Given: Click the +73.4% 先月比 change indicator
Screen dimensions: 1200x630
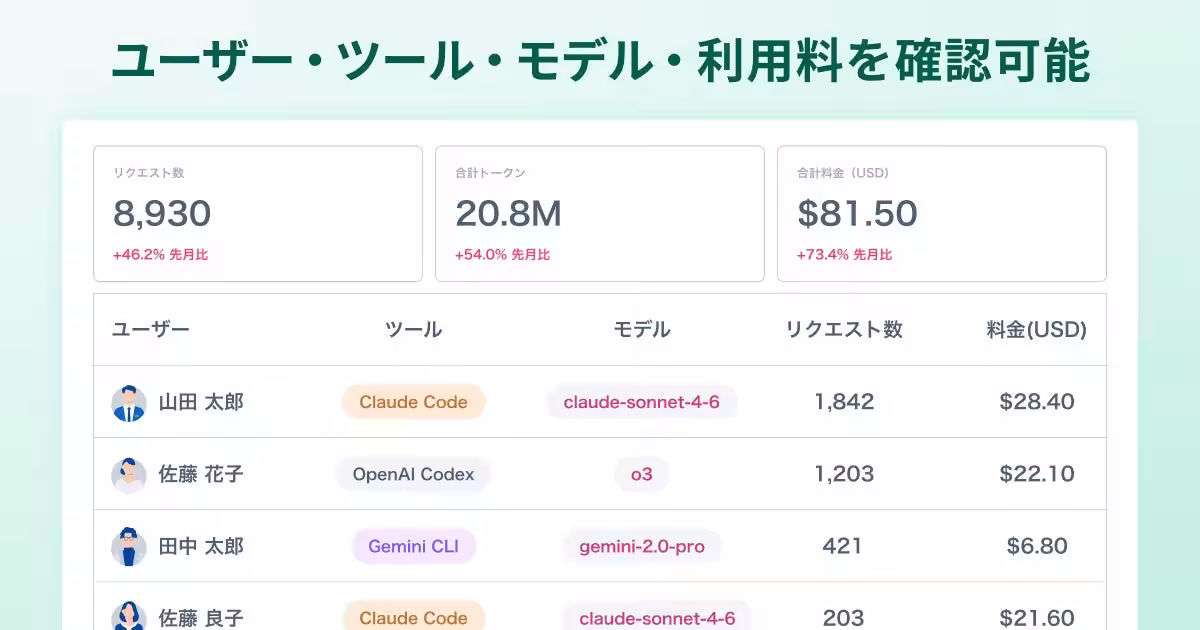Looking at the screenshot, I should (x=844, y=255).
